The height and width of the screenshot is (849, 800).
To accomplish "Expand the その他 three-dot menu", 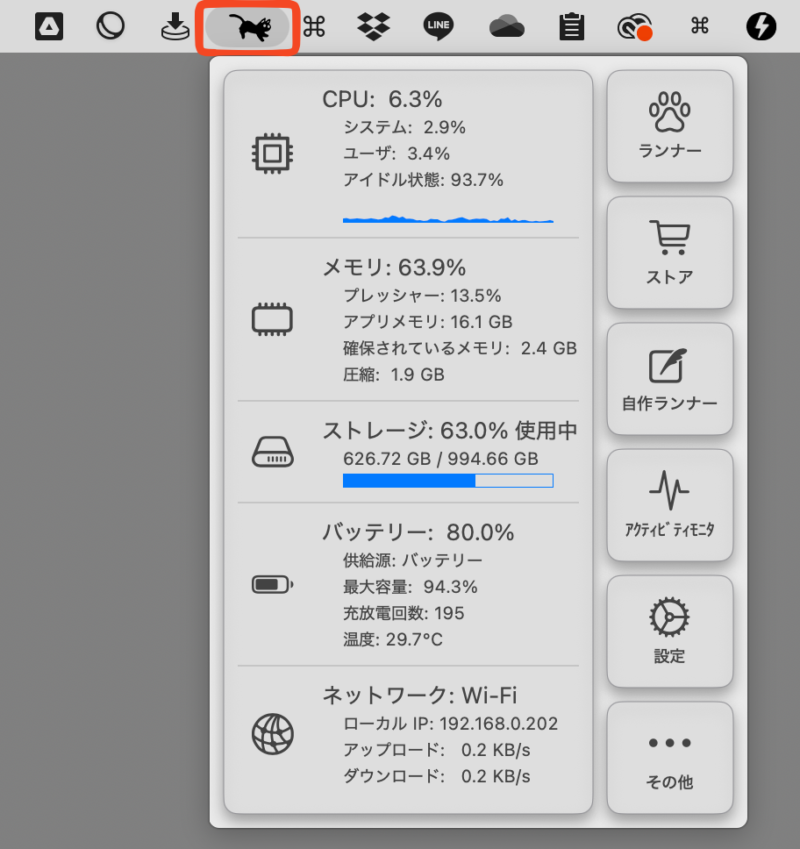I will coord(669,757).
